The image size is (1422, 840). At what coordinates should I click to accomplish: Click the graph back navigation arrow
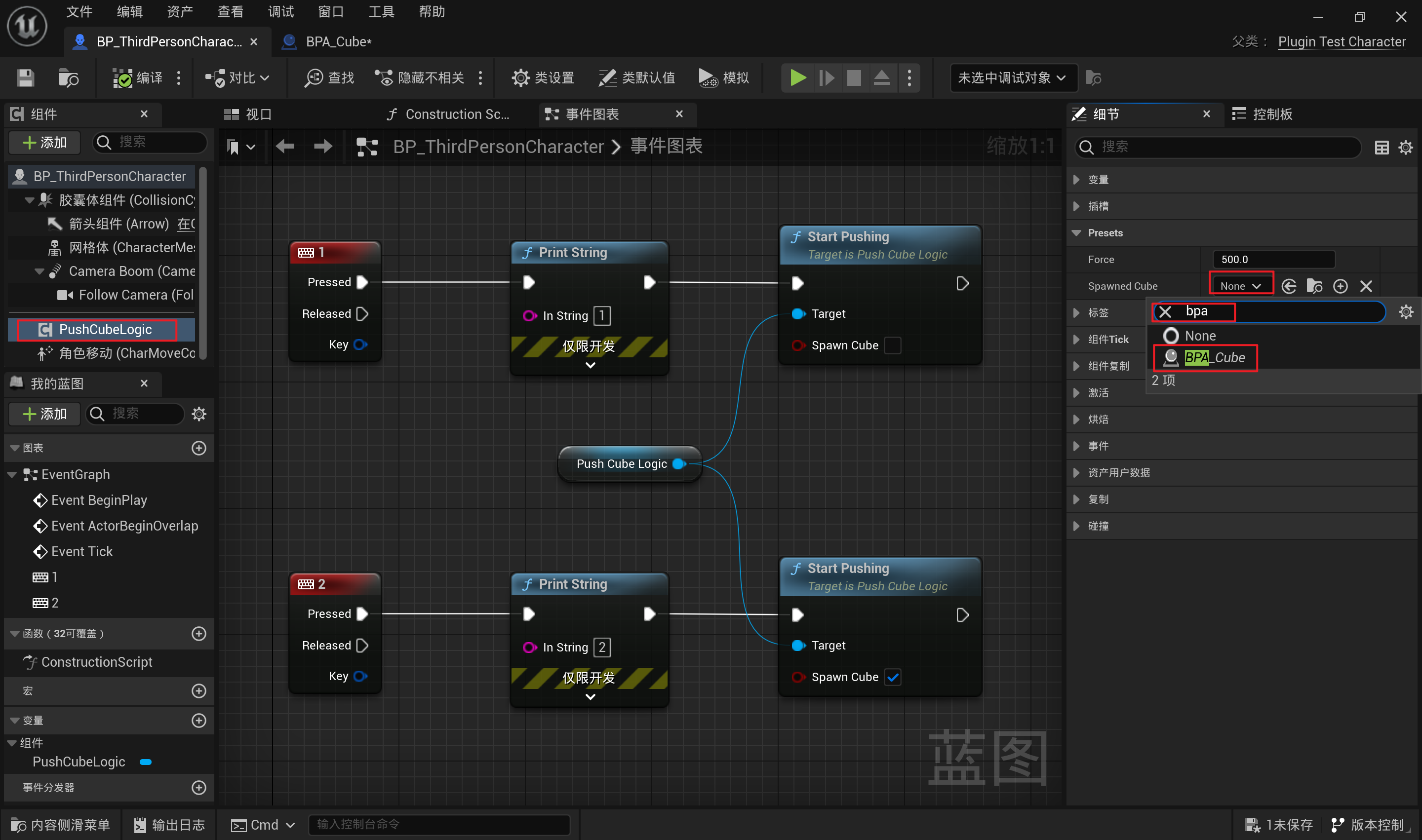[x=285, y=147]
